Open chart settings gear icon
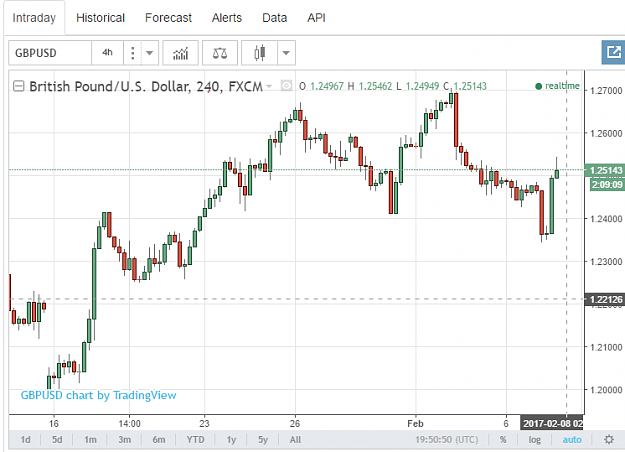The image size is (625, 452). (609, 439)
